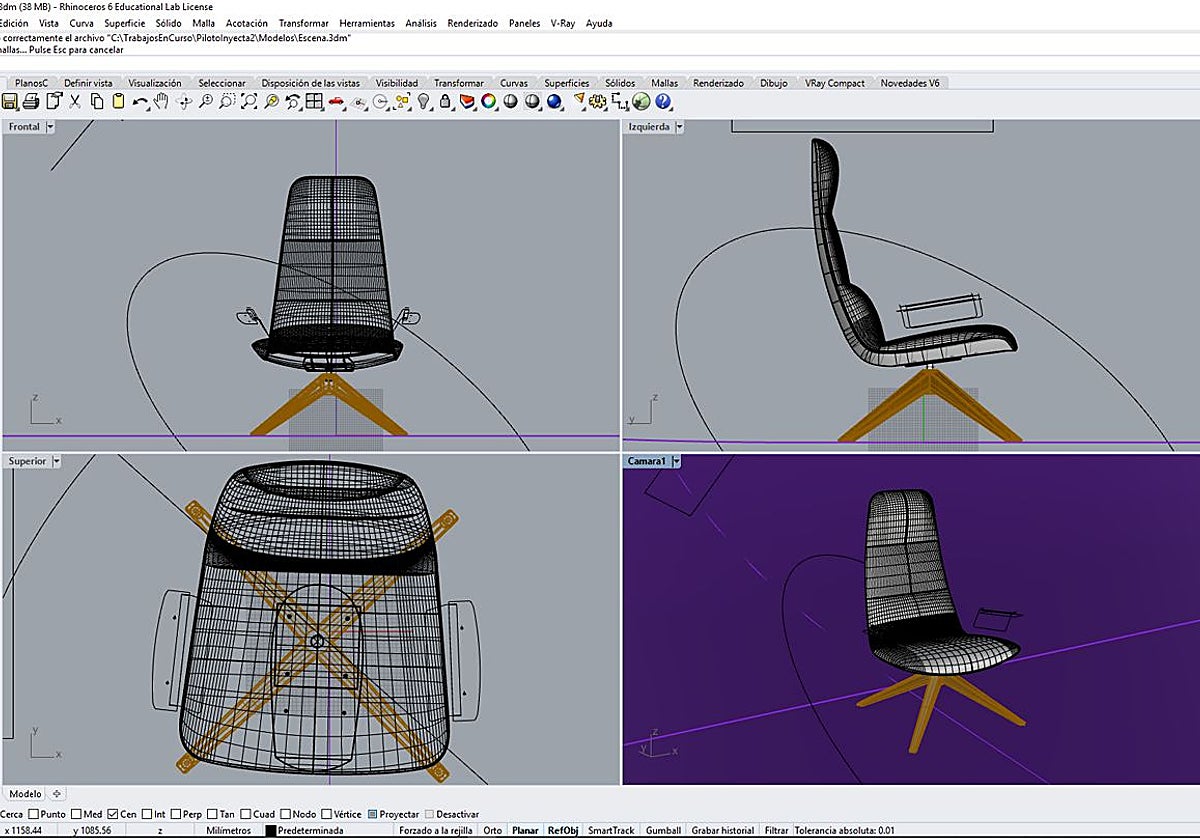This screenshot has height=840, width=1200.
Task: Open the Frontal viewport title dropdown
Action: (x=48, y=126)
